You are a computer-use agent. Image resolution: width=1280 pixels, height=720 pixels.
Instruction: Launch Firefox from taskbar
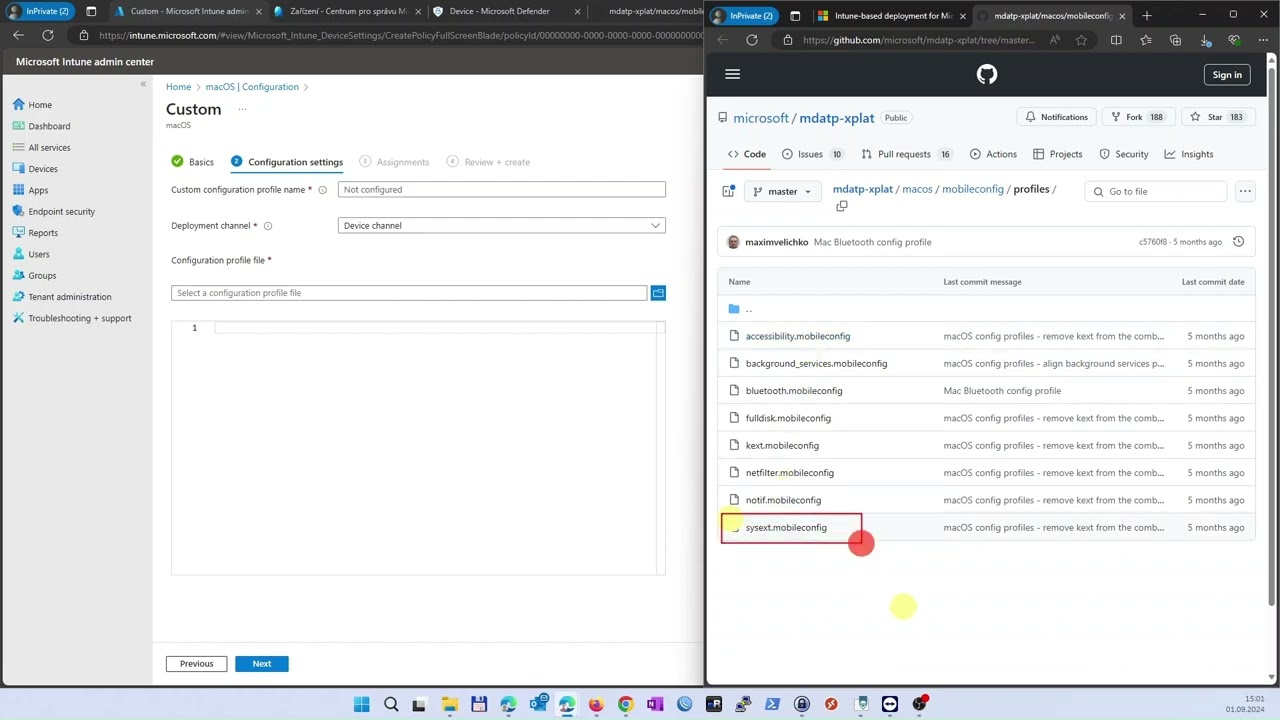point(596,704)
